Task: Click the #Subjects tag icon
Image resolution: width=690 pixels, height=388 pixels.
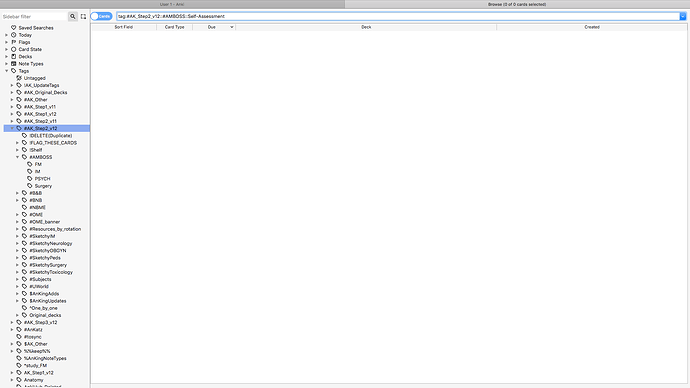Action: click(25, 279)
